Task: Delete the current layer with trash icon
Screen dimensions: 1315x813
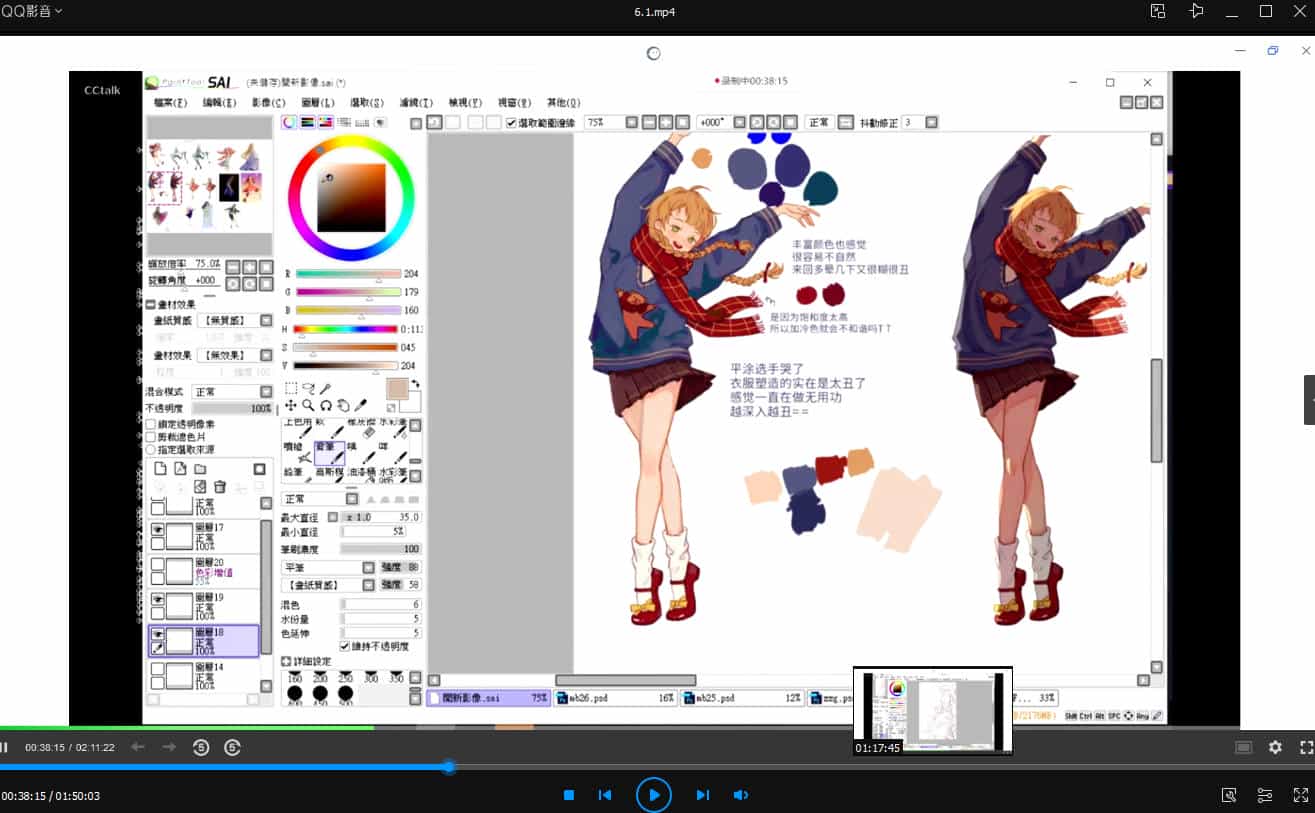Action: 221,486
